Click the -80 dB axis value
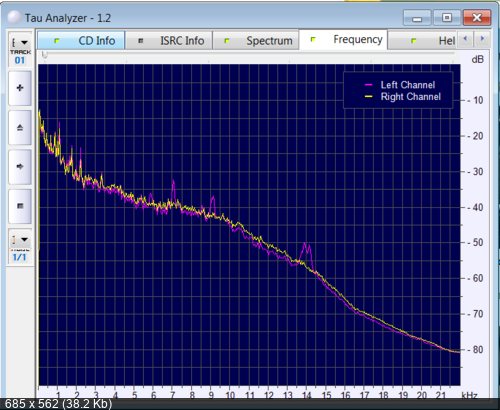 [475, 350]
